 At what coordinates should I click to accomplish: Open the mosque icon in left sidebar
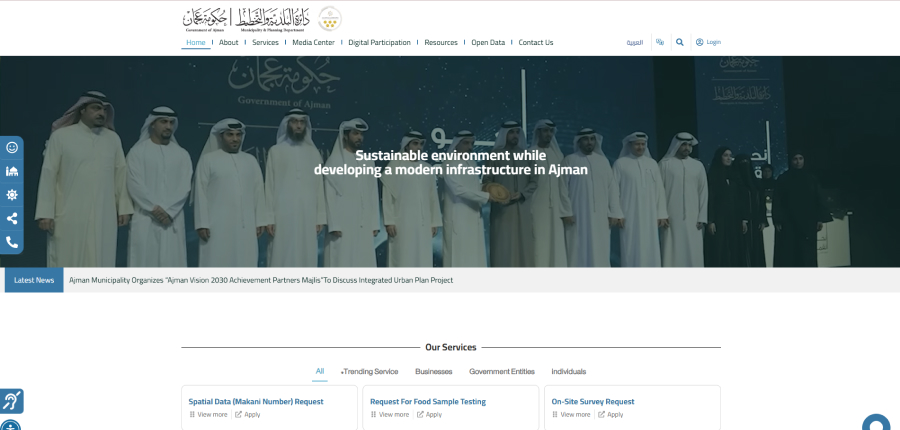(12, 171)
